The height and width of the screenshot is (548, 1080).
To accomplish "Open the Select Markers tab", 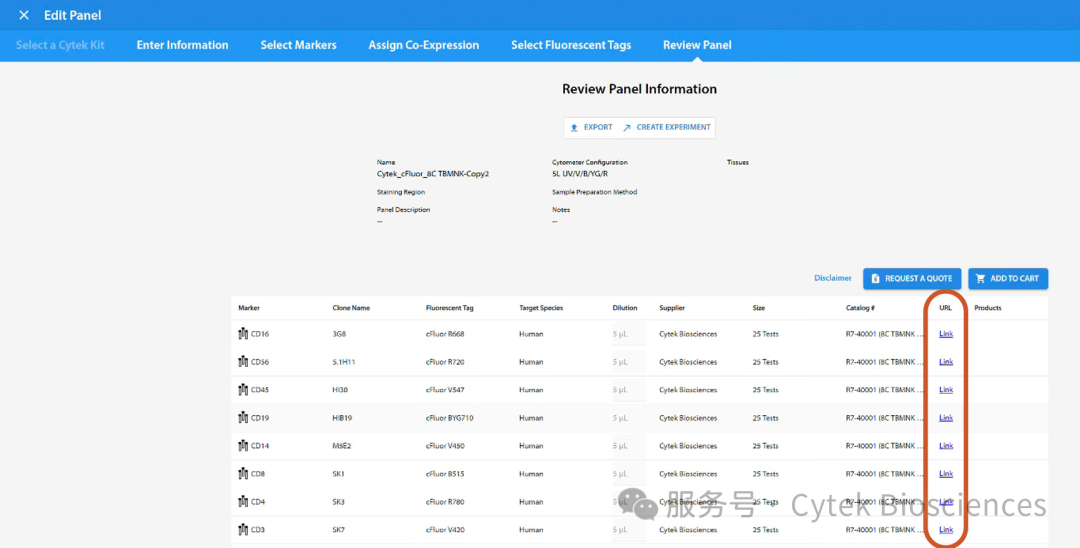I will click(x=298, y=45).
